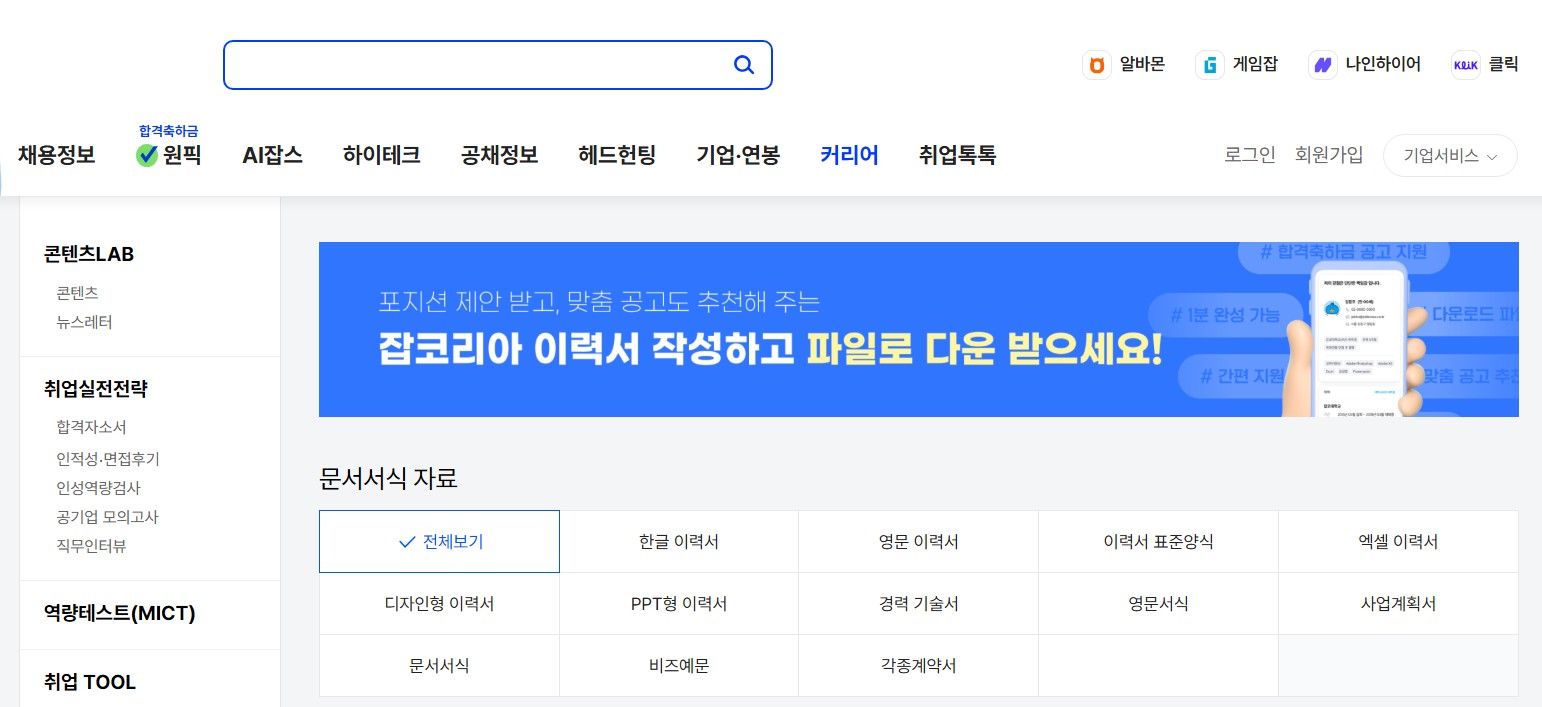The width and height of the screenshot is (1542, 707).
Task: Click the 나인하이어 text link
Action: 1383,65
